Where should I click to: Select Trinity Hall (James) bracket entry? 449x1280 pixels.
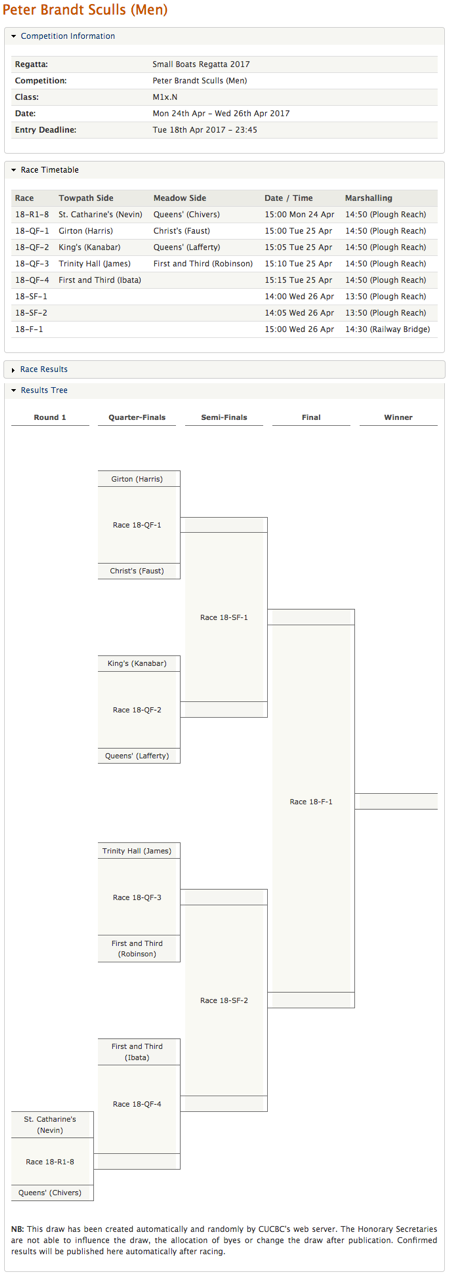(138, 851)
